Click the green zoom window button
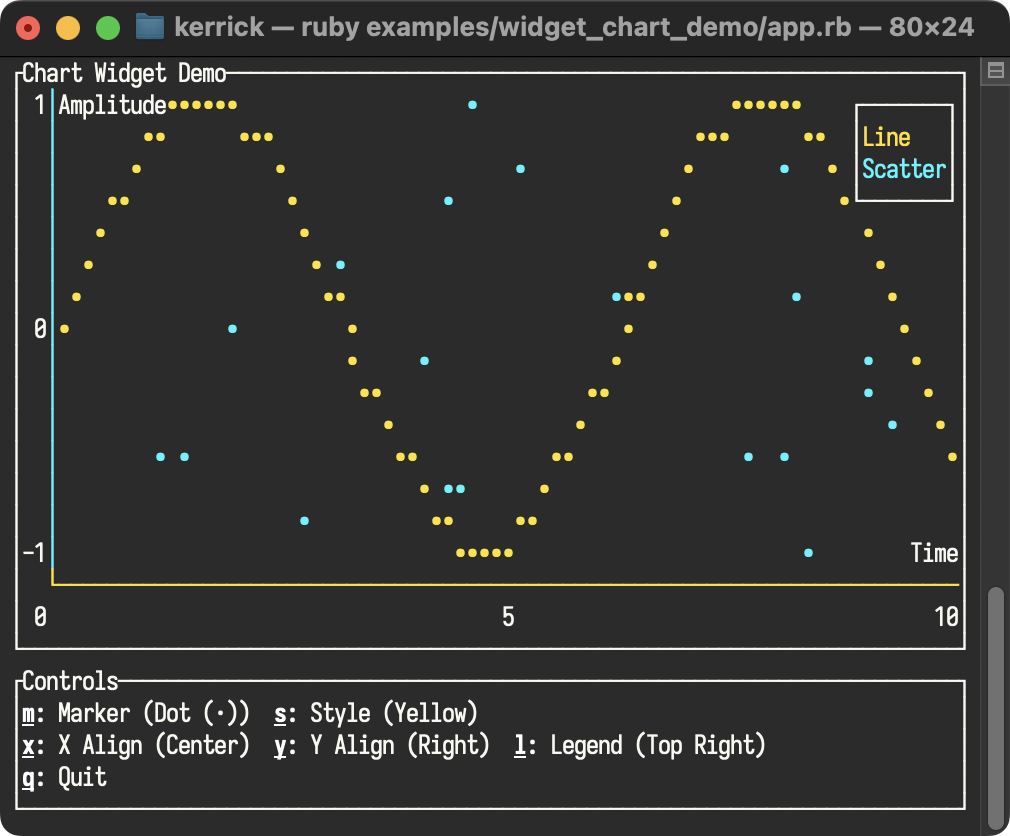Image resolution: width=1010 pixels, height=836 pixels. tap(108, 28)
